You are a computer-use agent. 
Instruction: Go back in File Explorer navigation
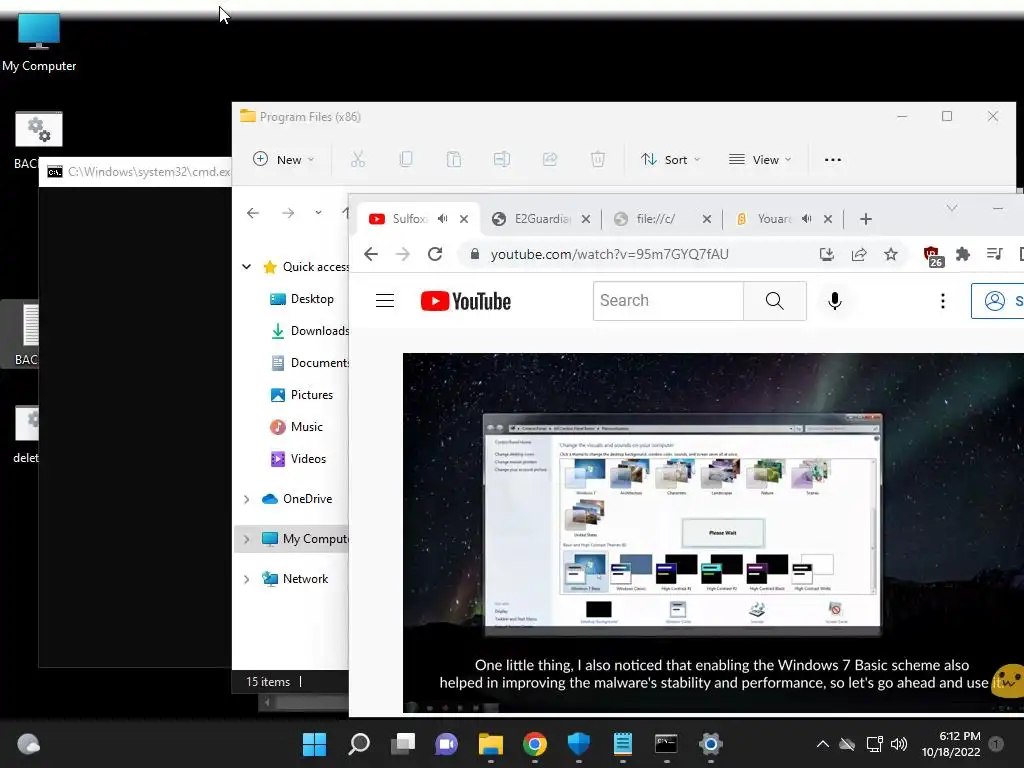pos(253,213)
